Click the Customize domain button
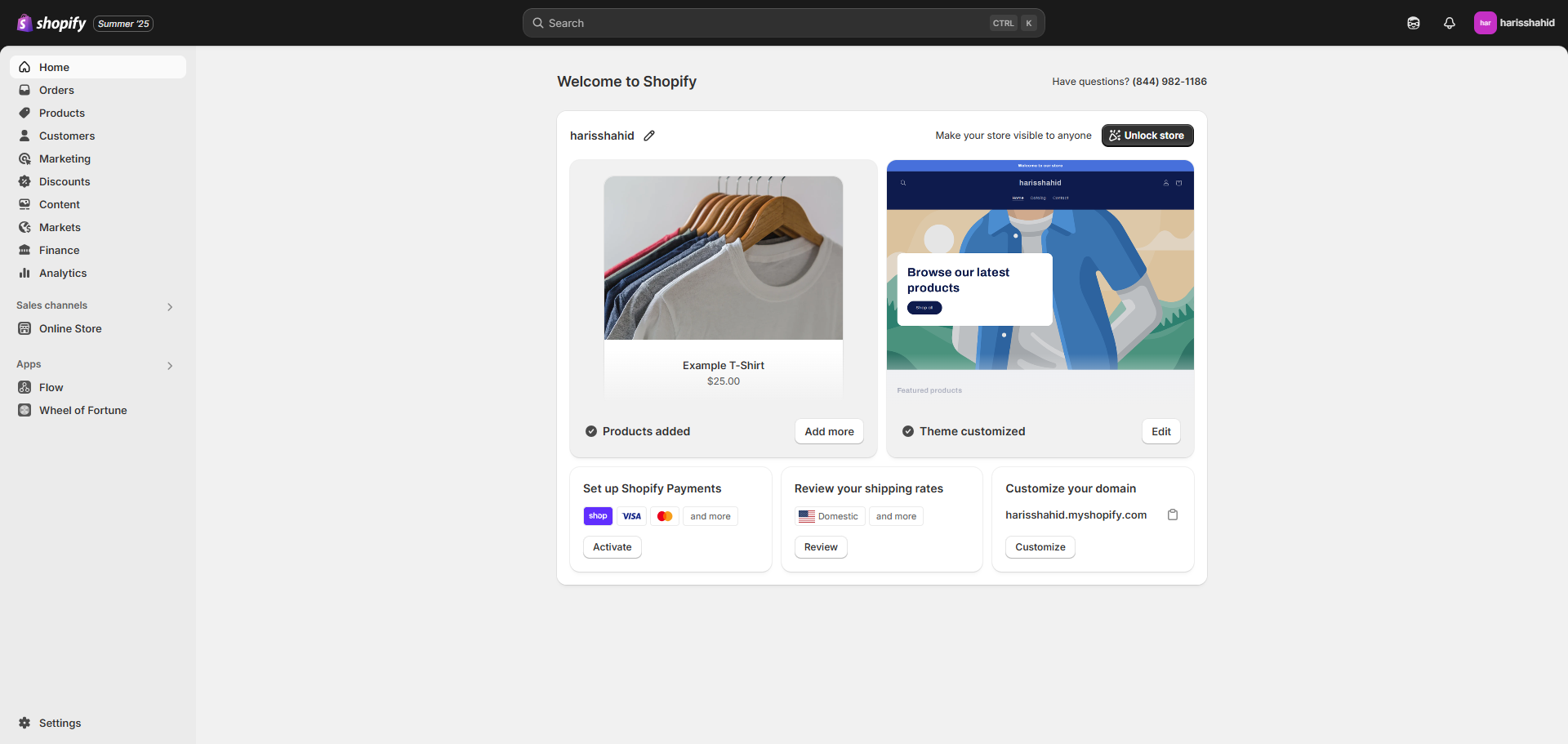This screenshot has height=744, width=1568. pyautogui.click(x=1040, y=547)
